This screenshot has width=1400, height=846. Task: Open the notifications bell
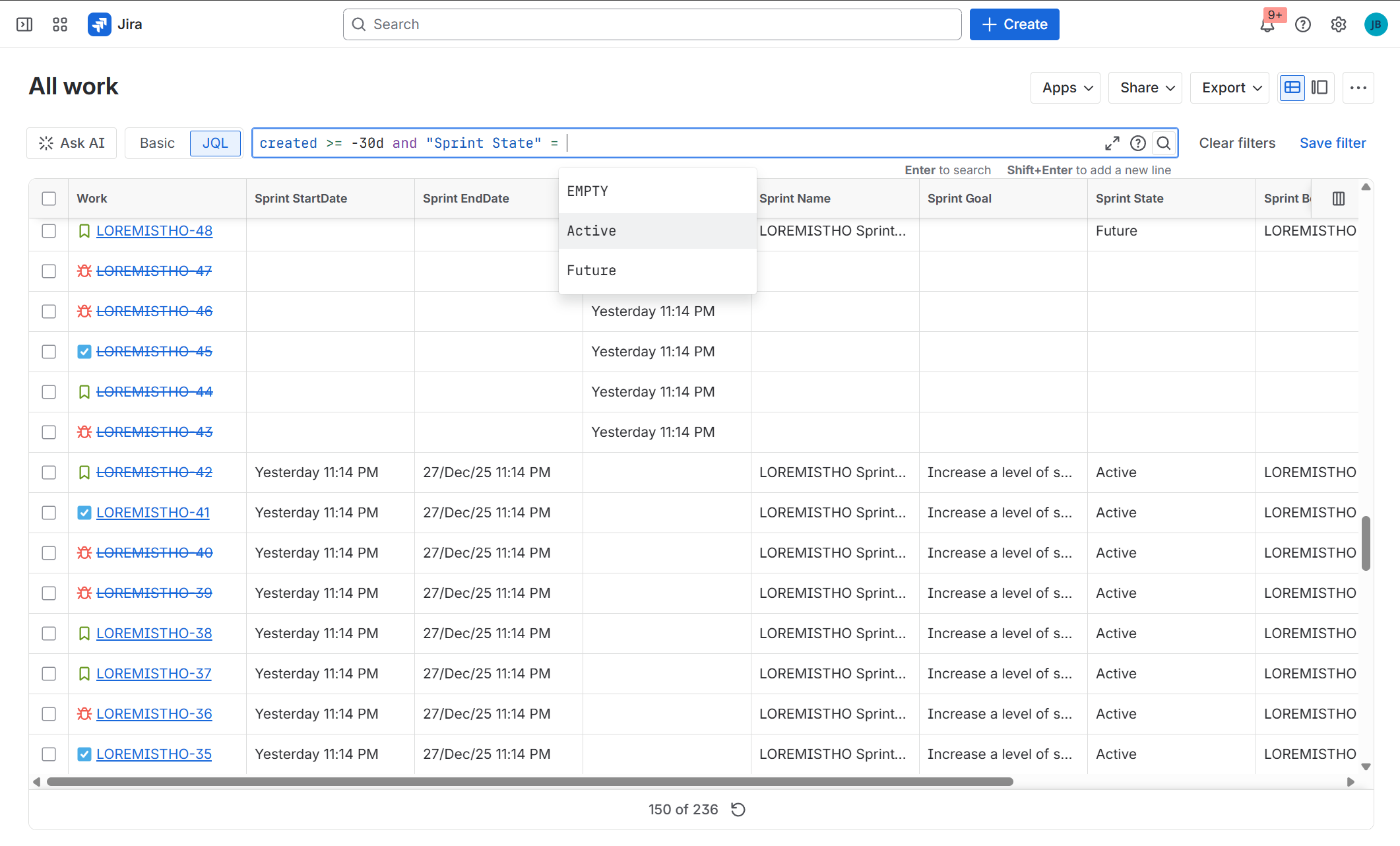[x=1267, y=25]
